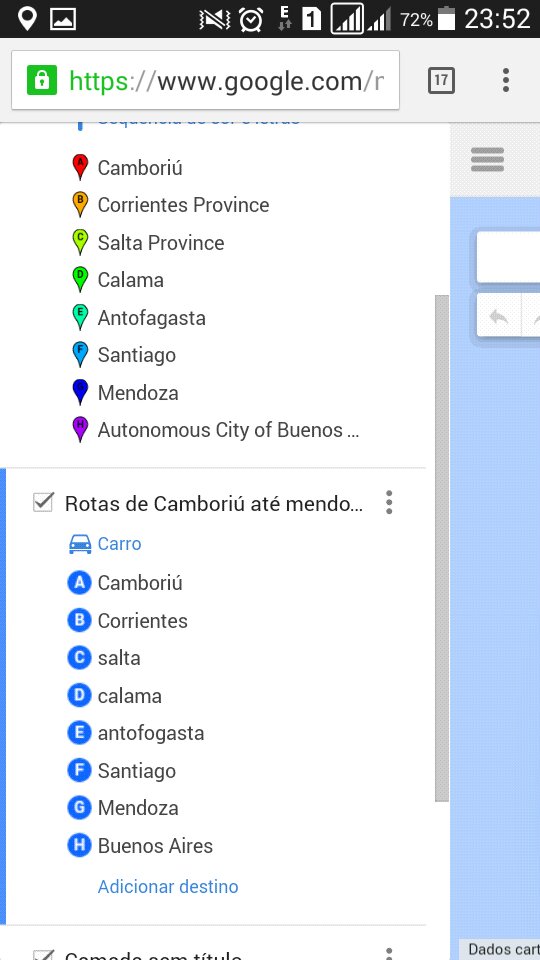The image size is (540, 960).
Task: Open the Chrome overflow menu
Action: [505, 80]
